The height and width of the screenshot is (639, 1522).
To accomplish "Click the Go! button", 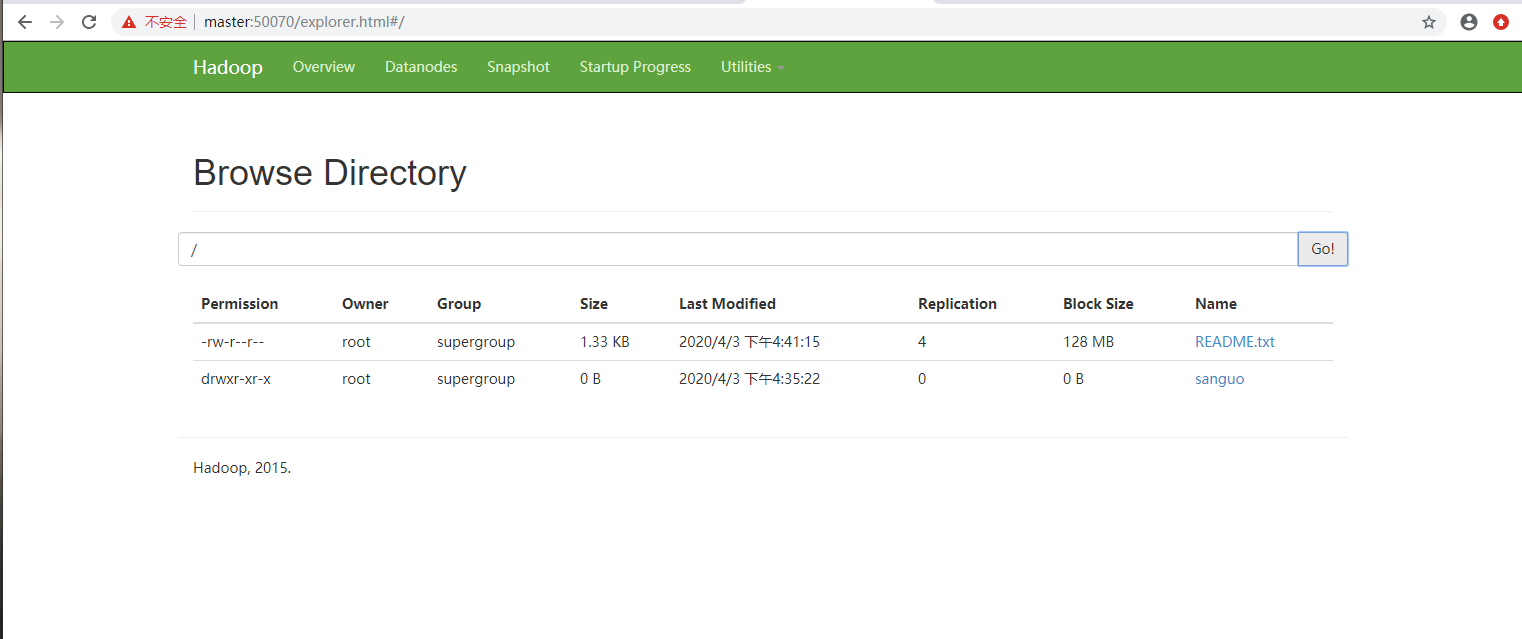I will pyautogui.click(x=1323, y=249).
